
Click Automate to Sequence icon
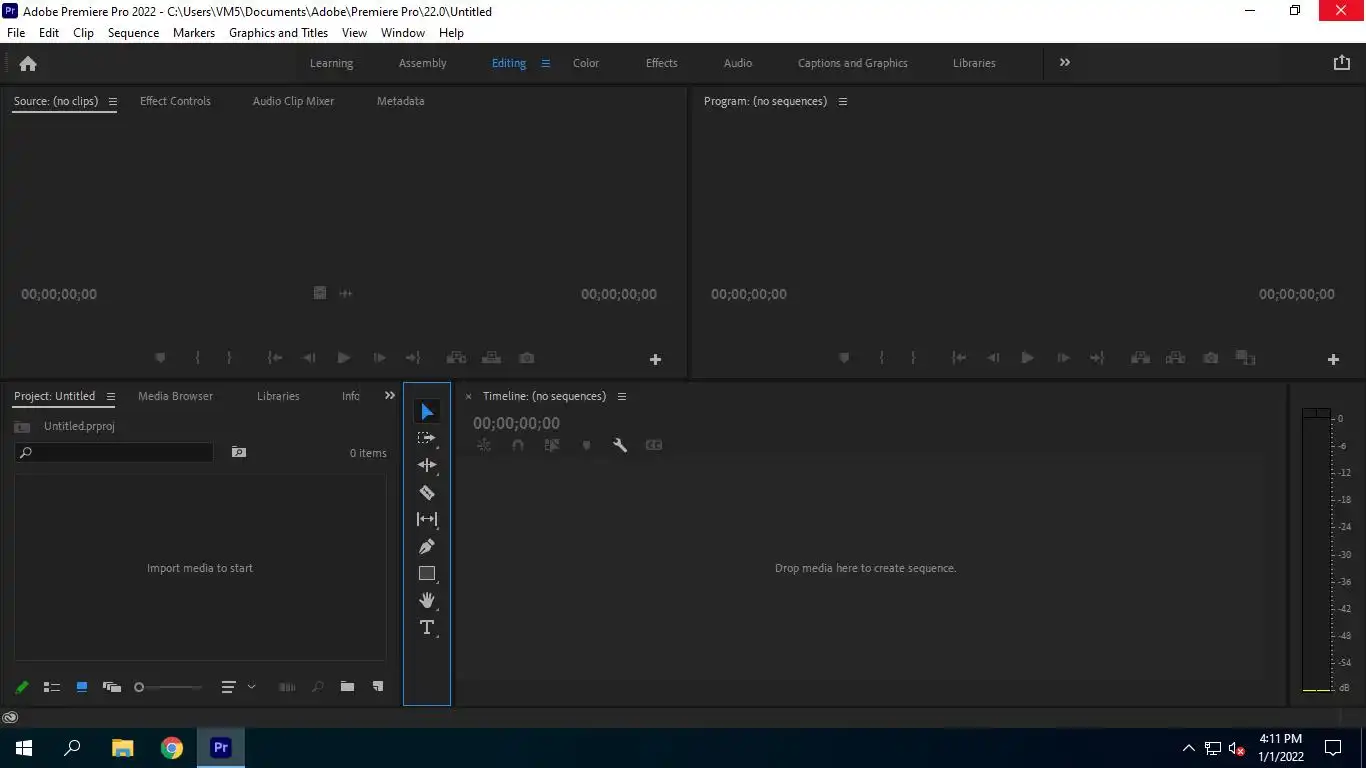tap(287, 687)
